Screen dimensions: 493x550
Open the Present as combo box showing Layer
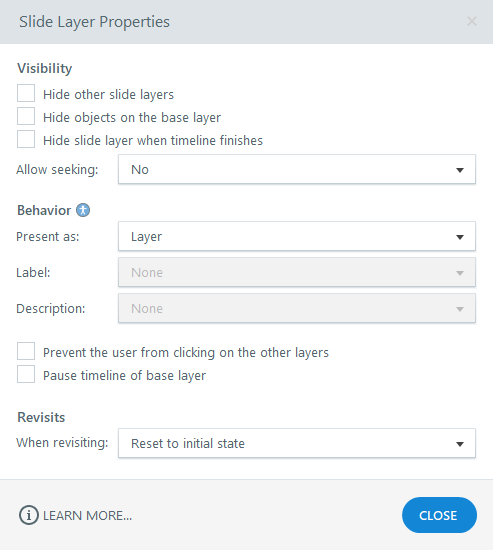tap(297, 236)
